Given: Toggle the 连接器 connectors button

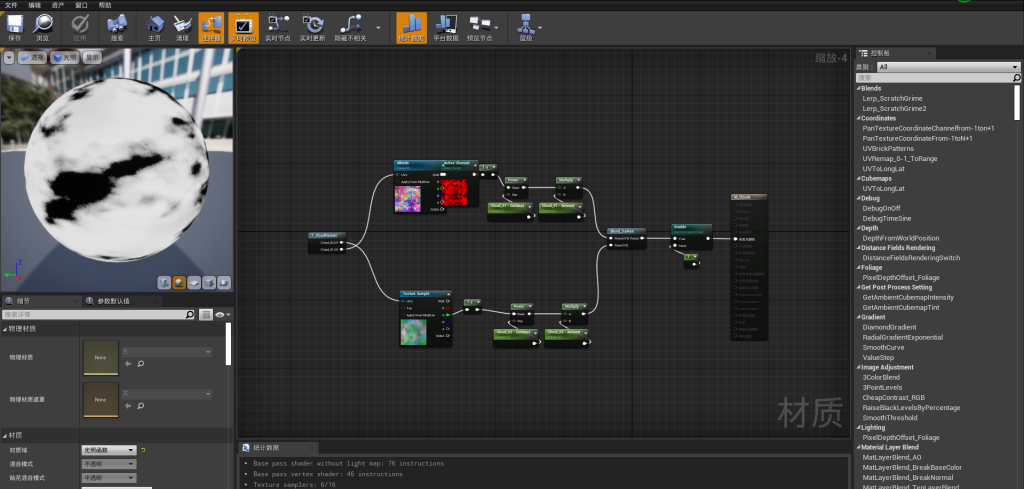Looking at the screenshot, I should click(211, 27).
